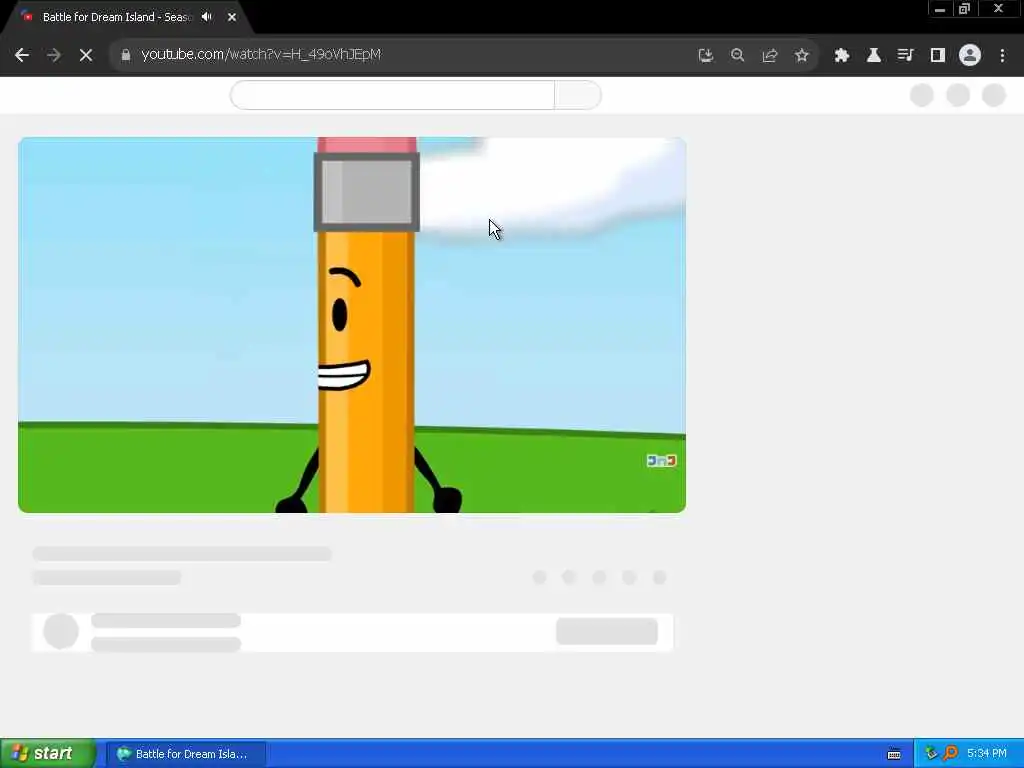This screenshot has width=1024, height=768.
Task: Click the video player showing the pencil character
Action: pyautogui.click(x=352, y=325)
